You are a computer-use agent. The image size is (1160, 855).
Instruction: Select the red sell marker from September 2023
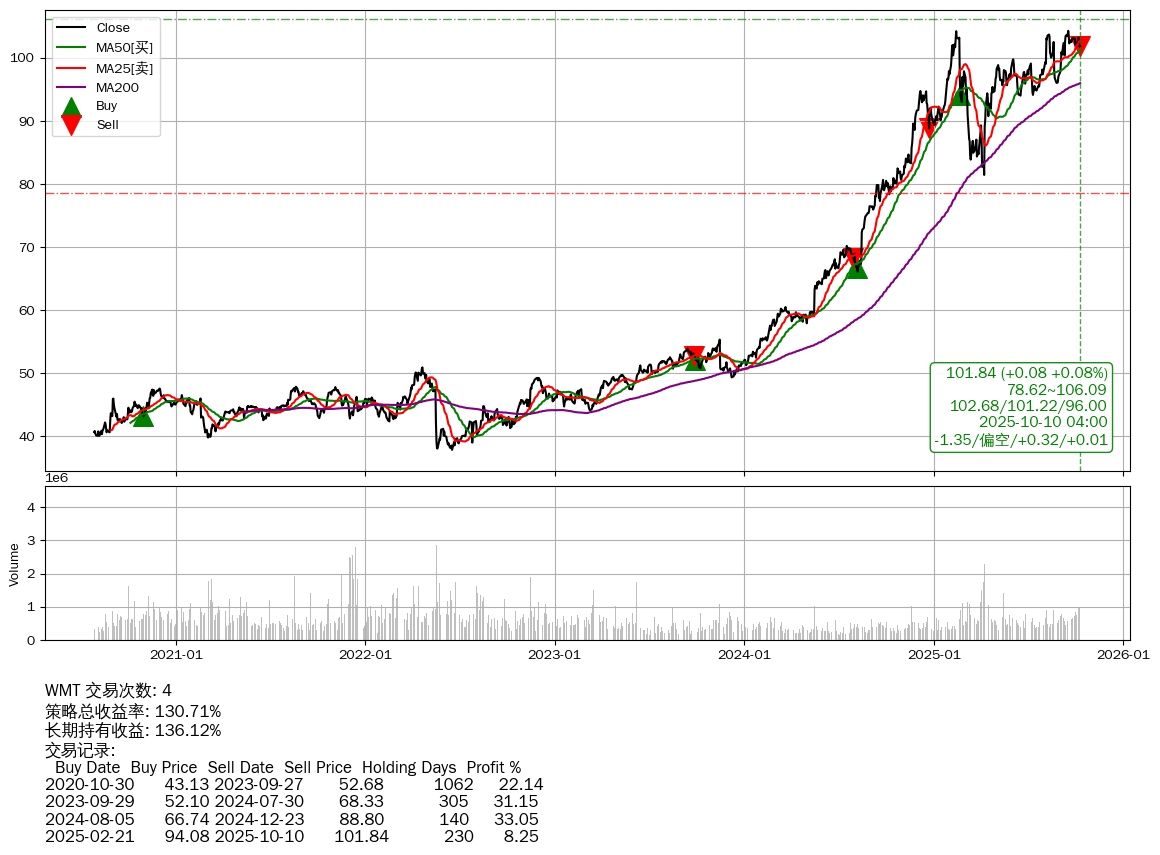tap(694, 355)
